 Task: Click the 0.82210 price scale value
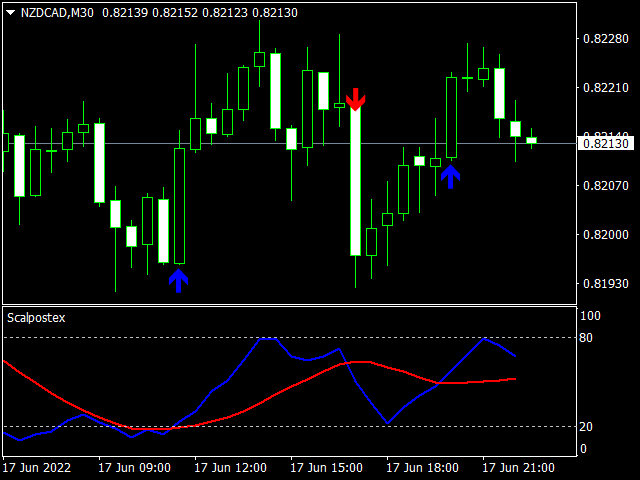coord(606,88)
